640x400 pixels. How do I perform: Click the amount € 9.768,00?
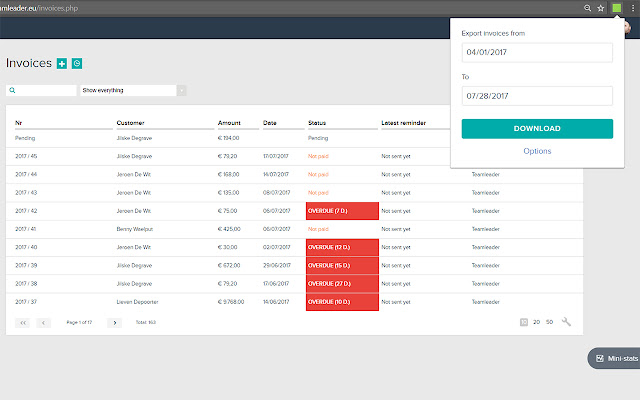(231, 302)
